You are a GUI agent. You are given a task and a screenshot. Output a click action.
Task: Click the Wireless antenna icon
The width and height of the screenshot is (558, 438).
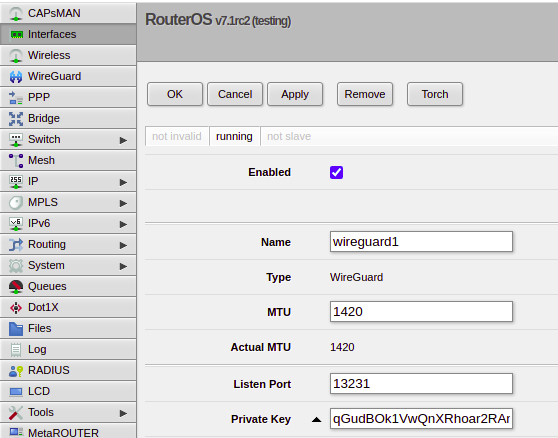coord(16,56)
